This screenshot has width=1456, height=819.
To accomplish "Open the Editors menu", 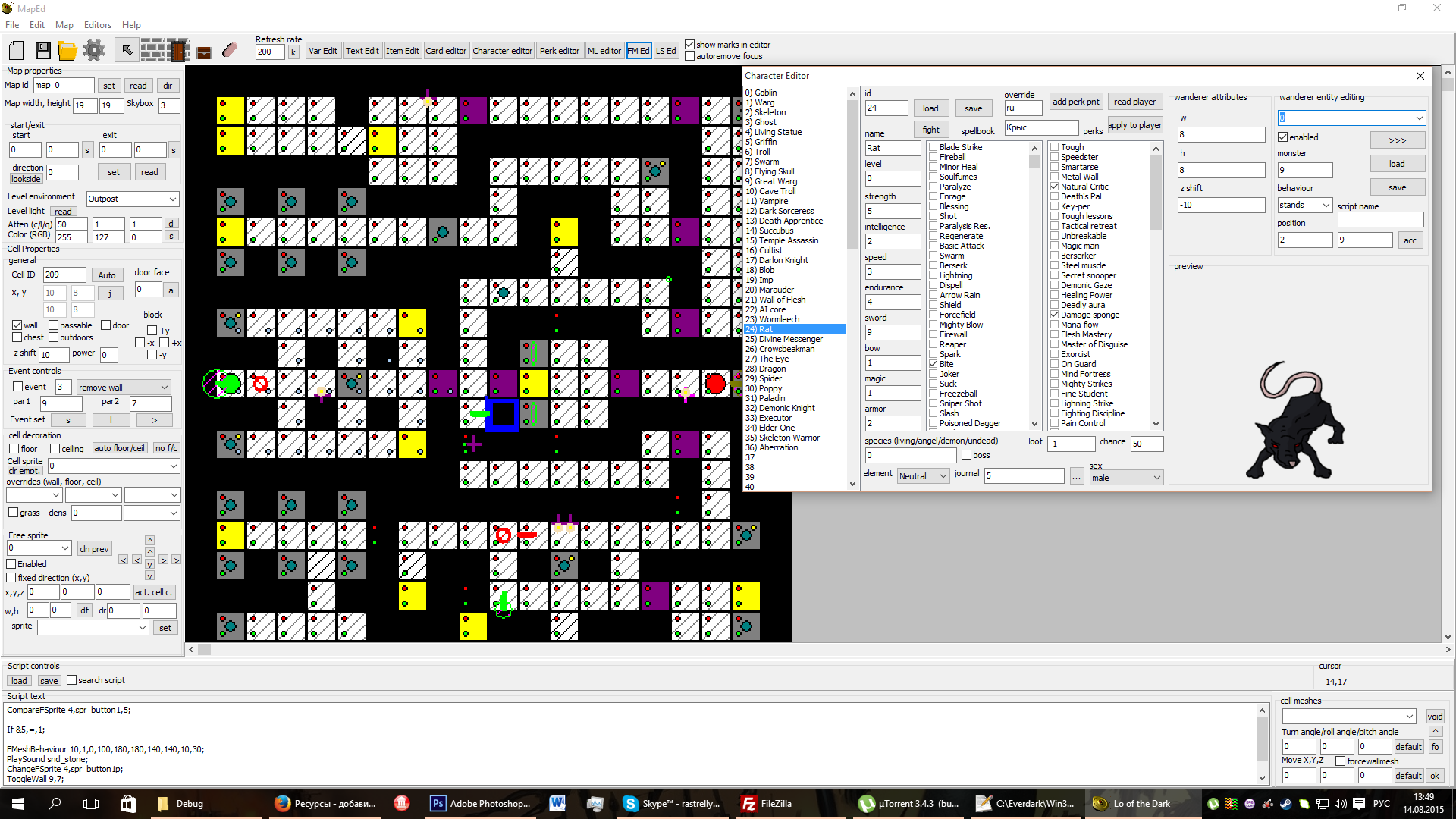I will coord(97,25).
